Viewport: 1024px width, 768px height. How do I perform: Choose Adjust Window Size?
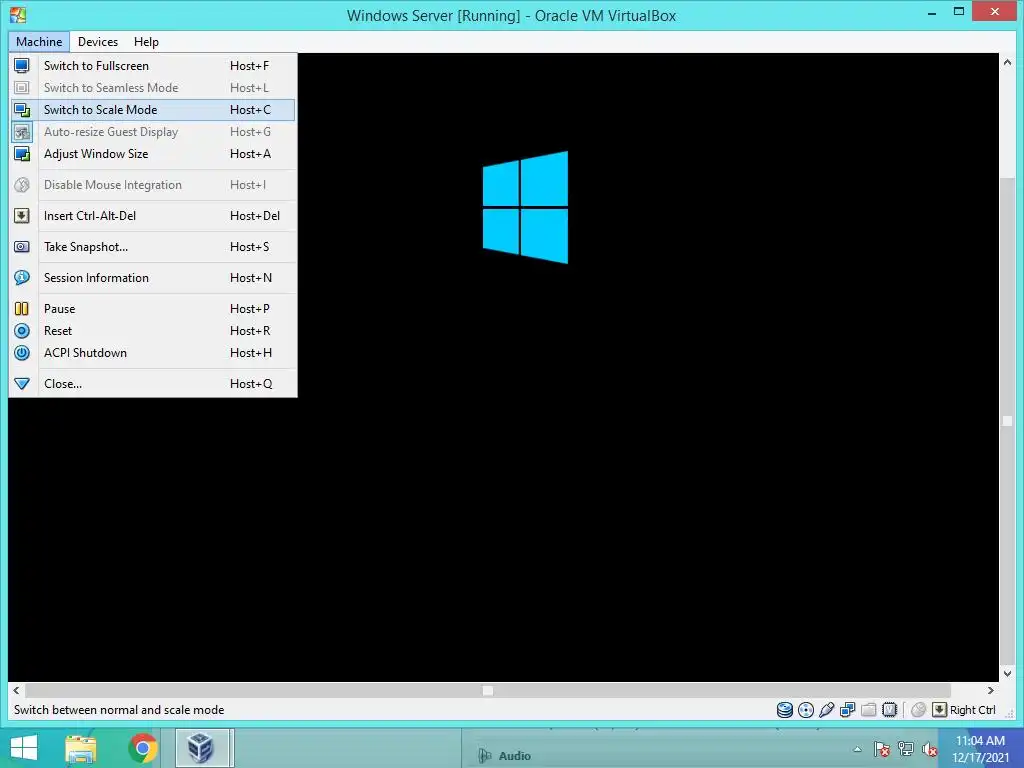click(x=153, y=154)
